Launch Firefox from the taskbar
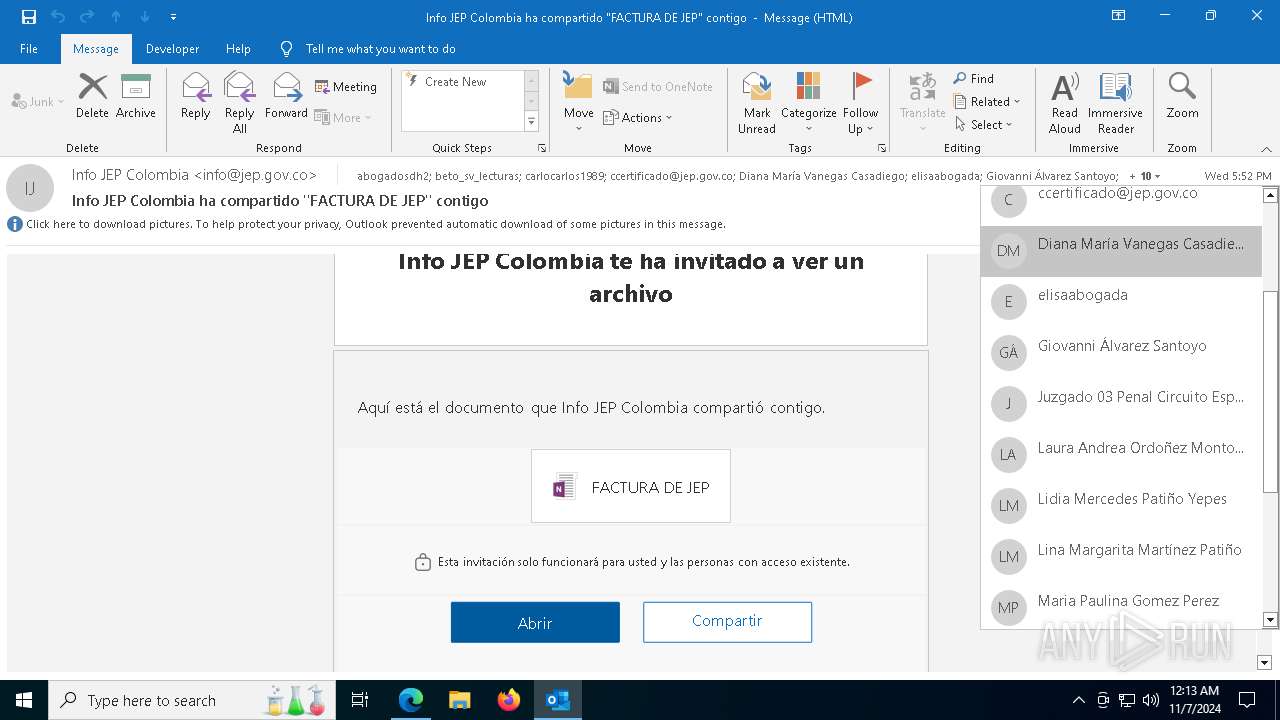The width and height of the screenshot is (1280, 720). [509, 700]
